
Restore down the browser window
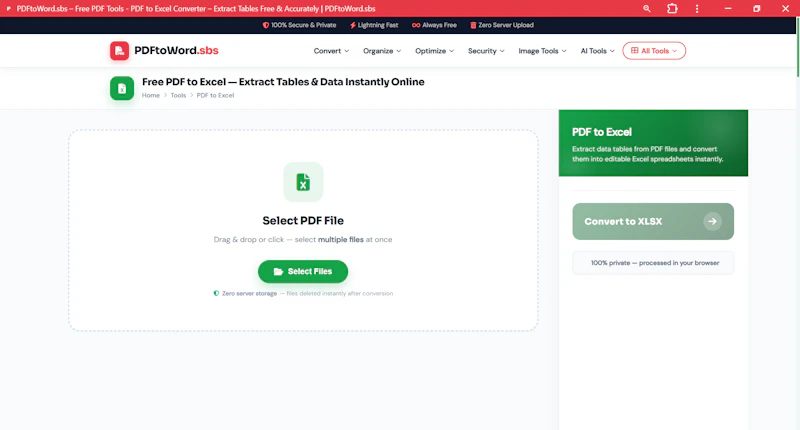pos(757,9)
